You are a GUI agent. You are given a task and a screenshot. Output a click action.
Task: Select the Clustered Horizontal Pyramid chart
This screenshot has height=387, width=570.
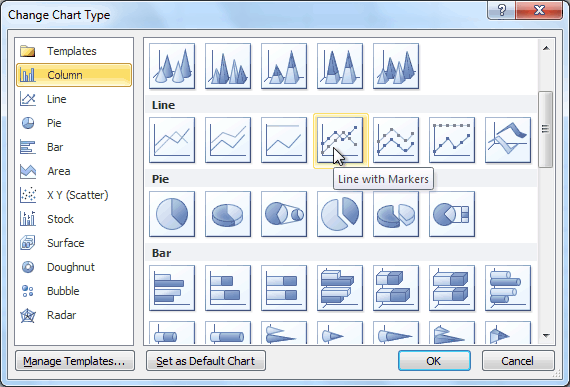[x=452, y=332]
